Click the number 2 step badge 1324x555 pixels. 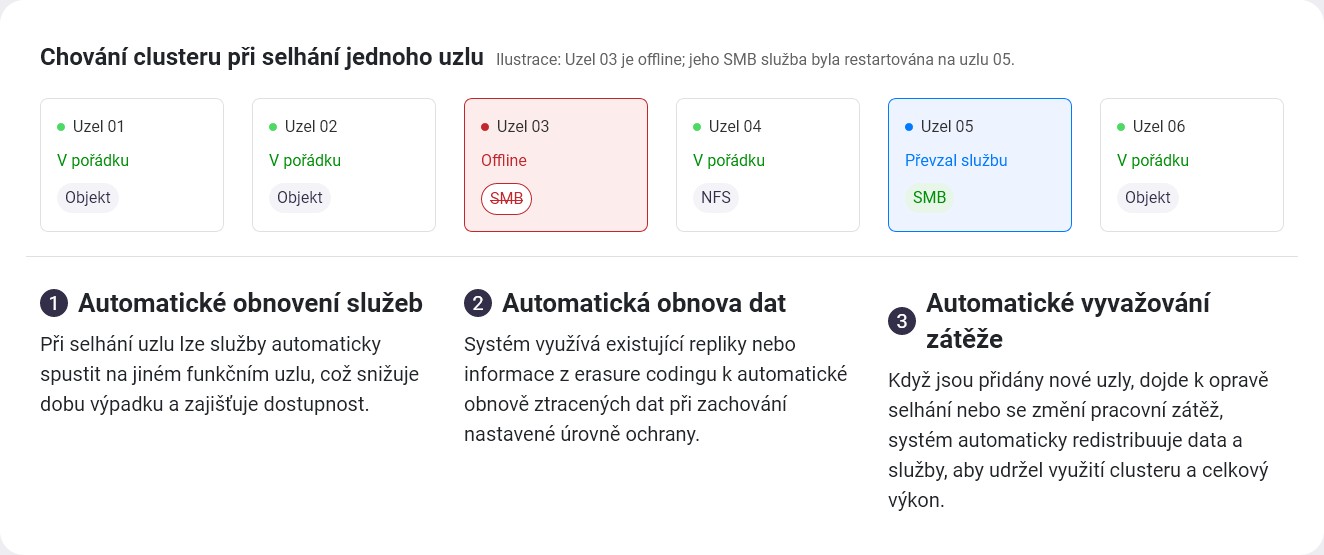click(477, 303)
